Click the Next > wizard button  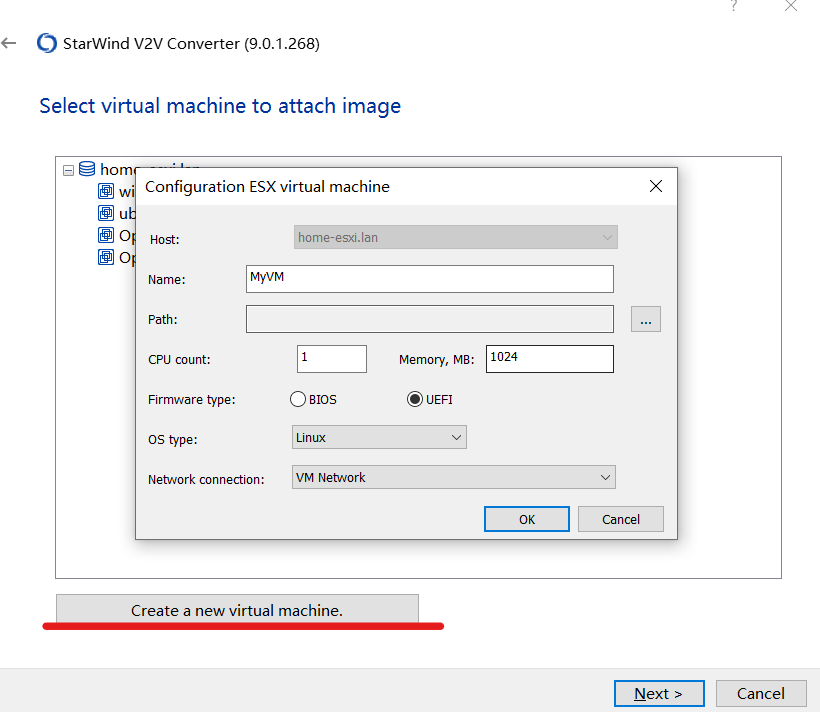click(659, 694)
